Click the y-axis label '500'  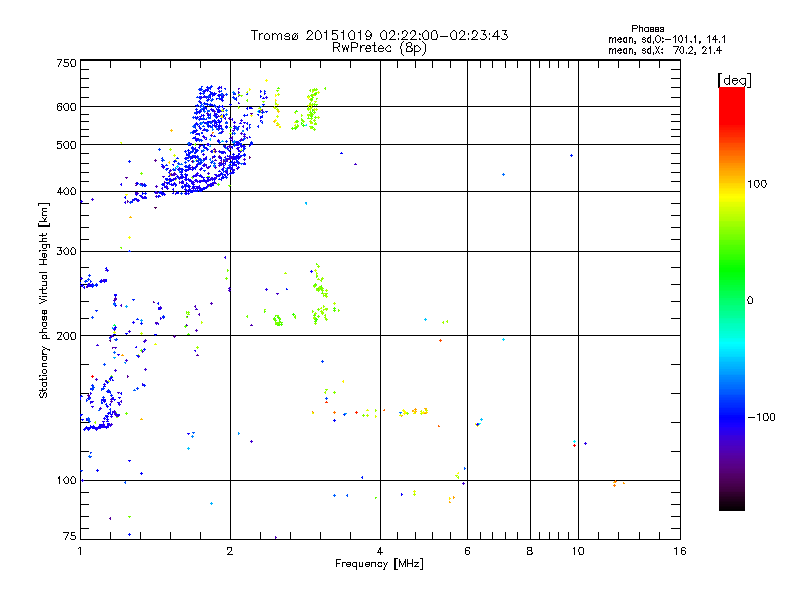tap(66, 145)
